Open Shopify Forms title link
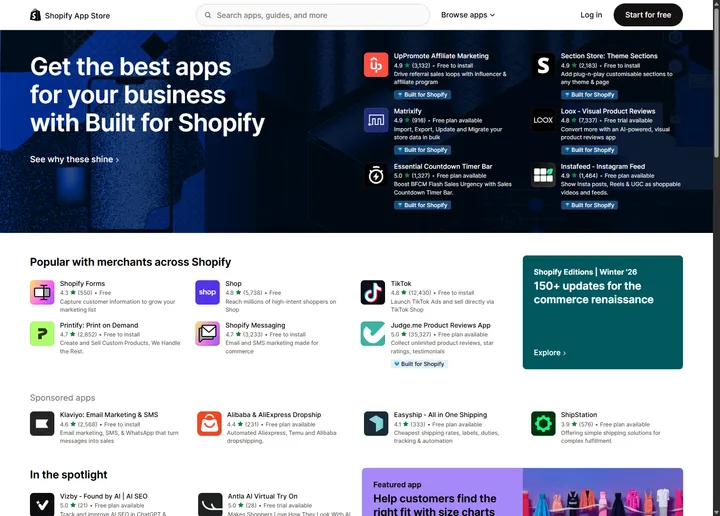The height and width of the screenshot is (516, 720). point(82,284)
